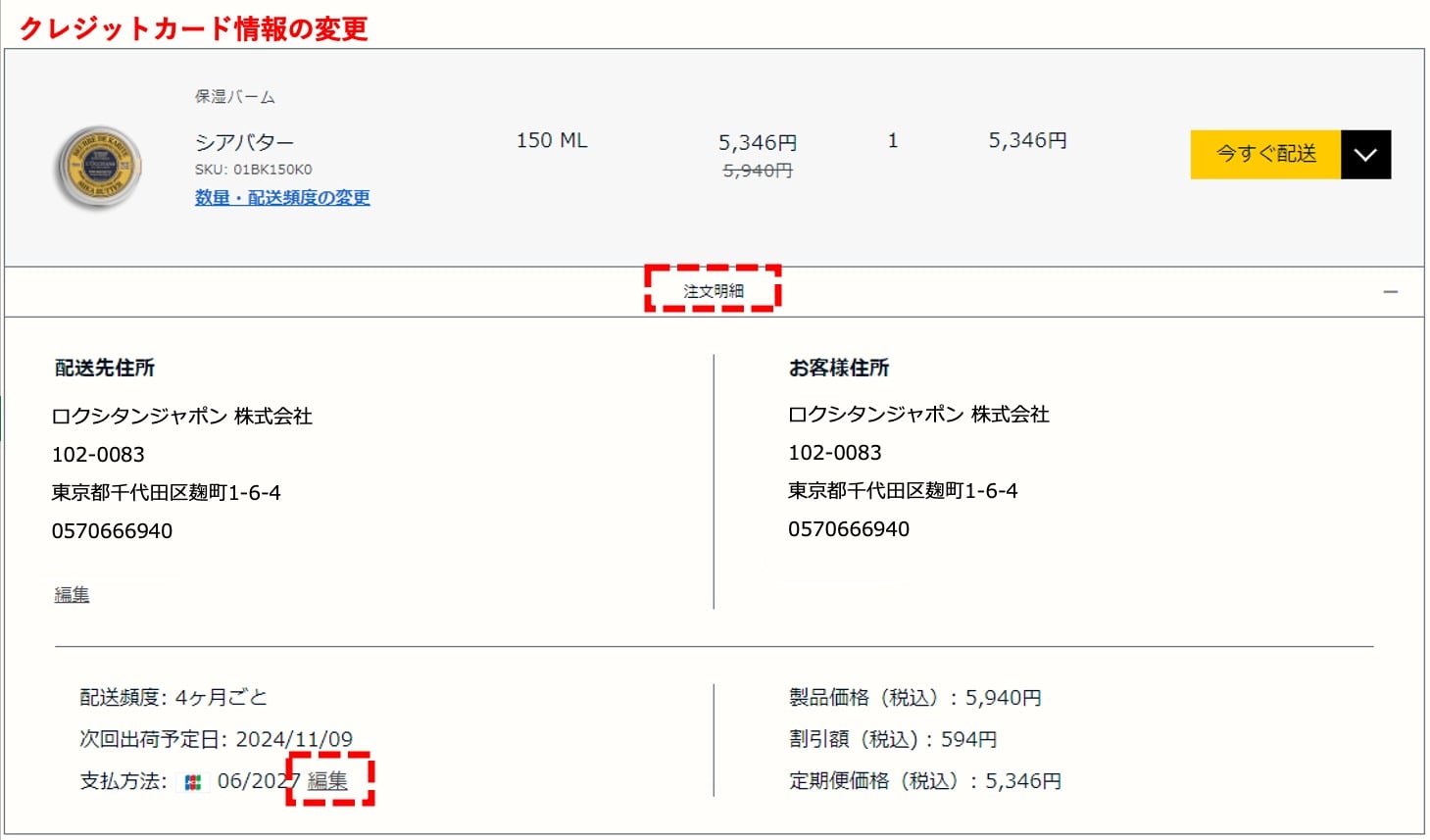1430x840 pixels.
Task: Select ロクシタンジャポン 株式会社 under 配送先住所
Action: 182,417
